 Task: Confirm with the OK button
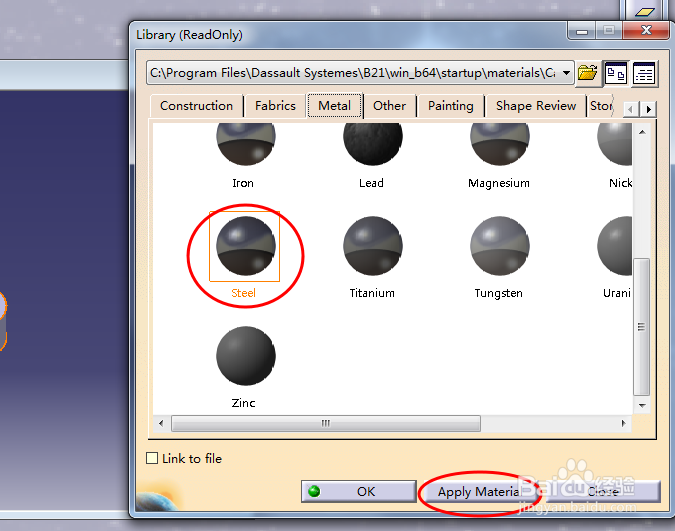(x=359, y=491)
